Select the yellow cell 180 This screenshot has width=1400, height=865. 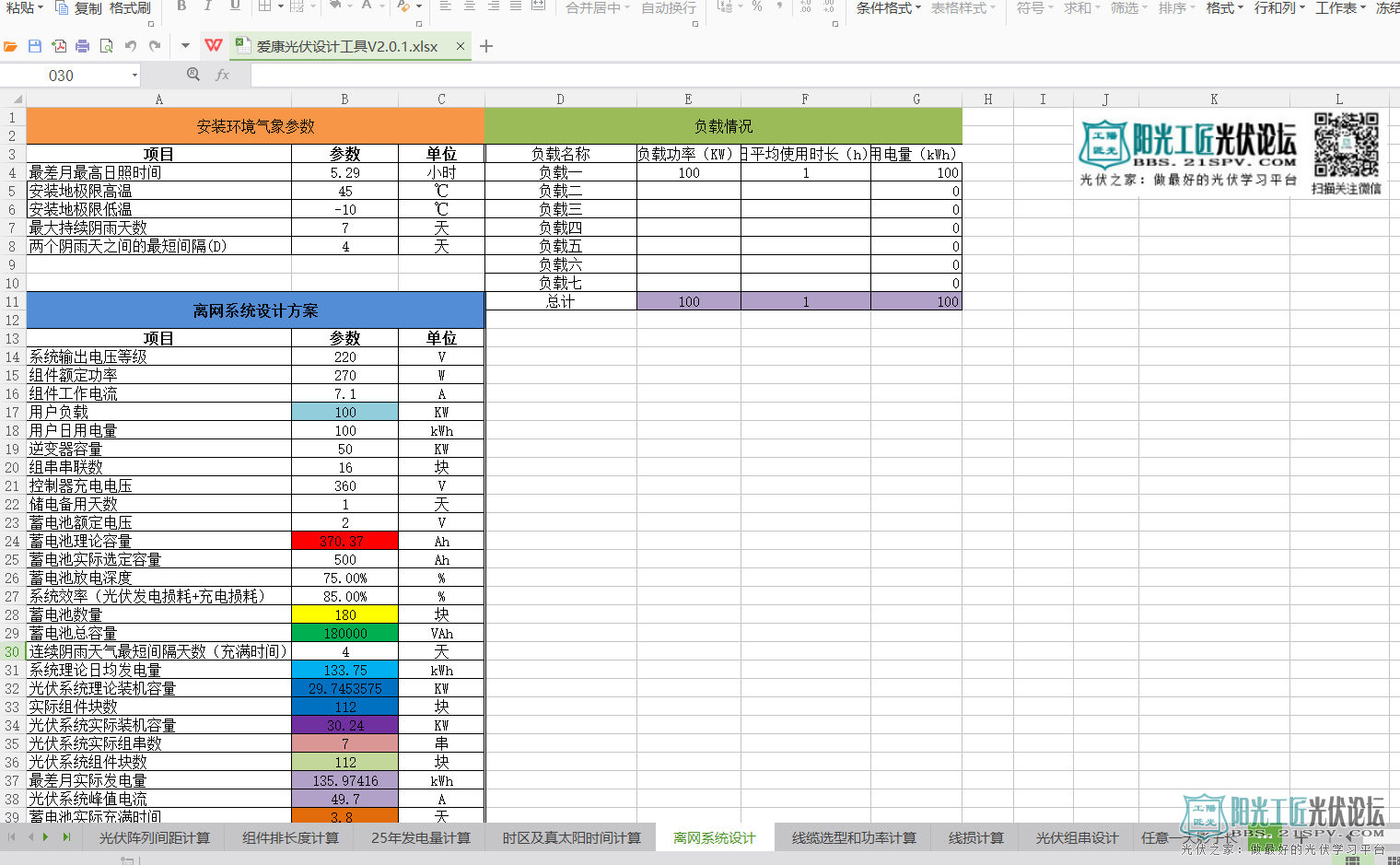344,614
